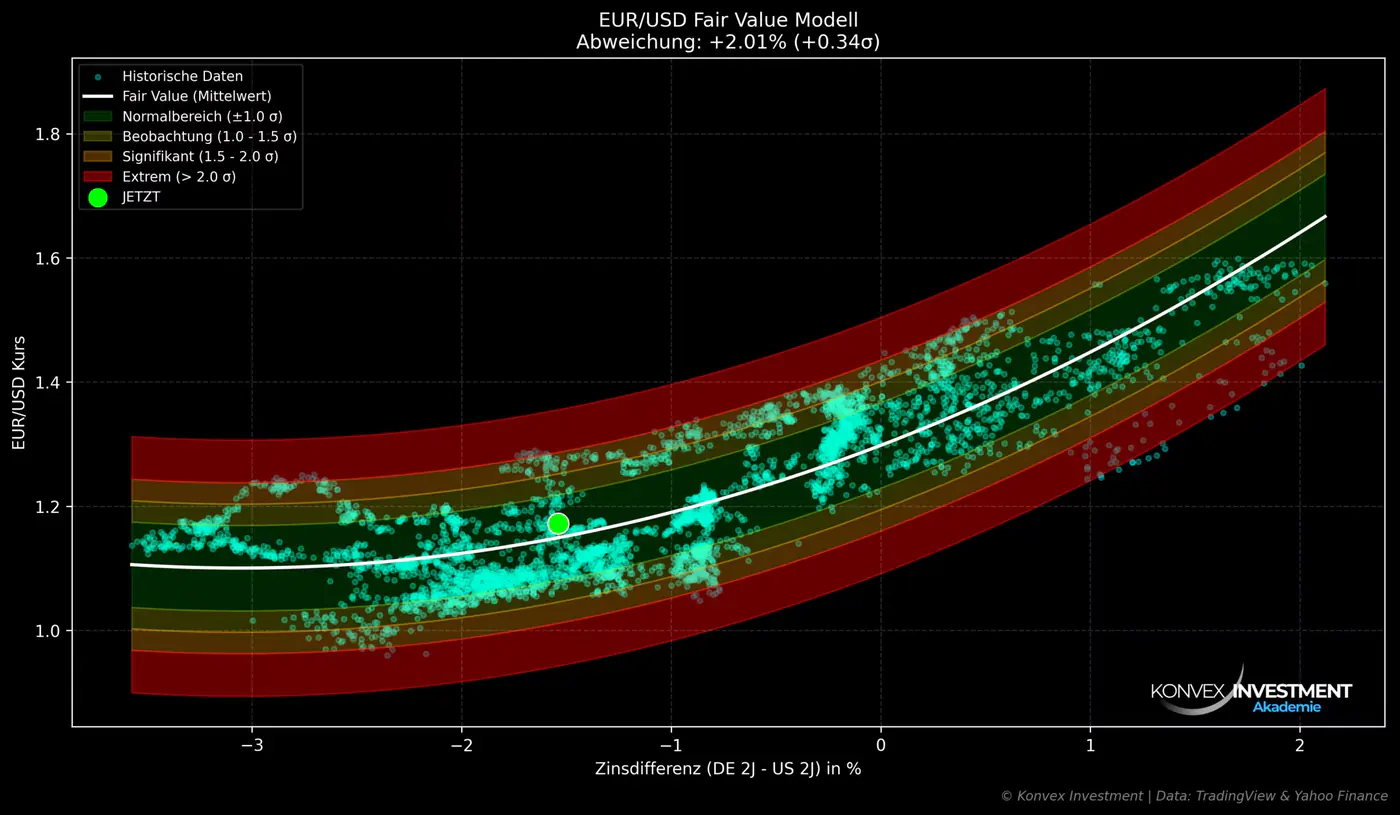Click 'Historische Daten' legend label
The height and width of the screenshot is (815, 1400).
[183, 76]
